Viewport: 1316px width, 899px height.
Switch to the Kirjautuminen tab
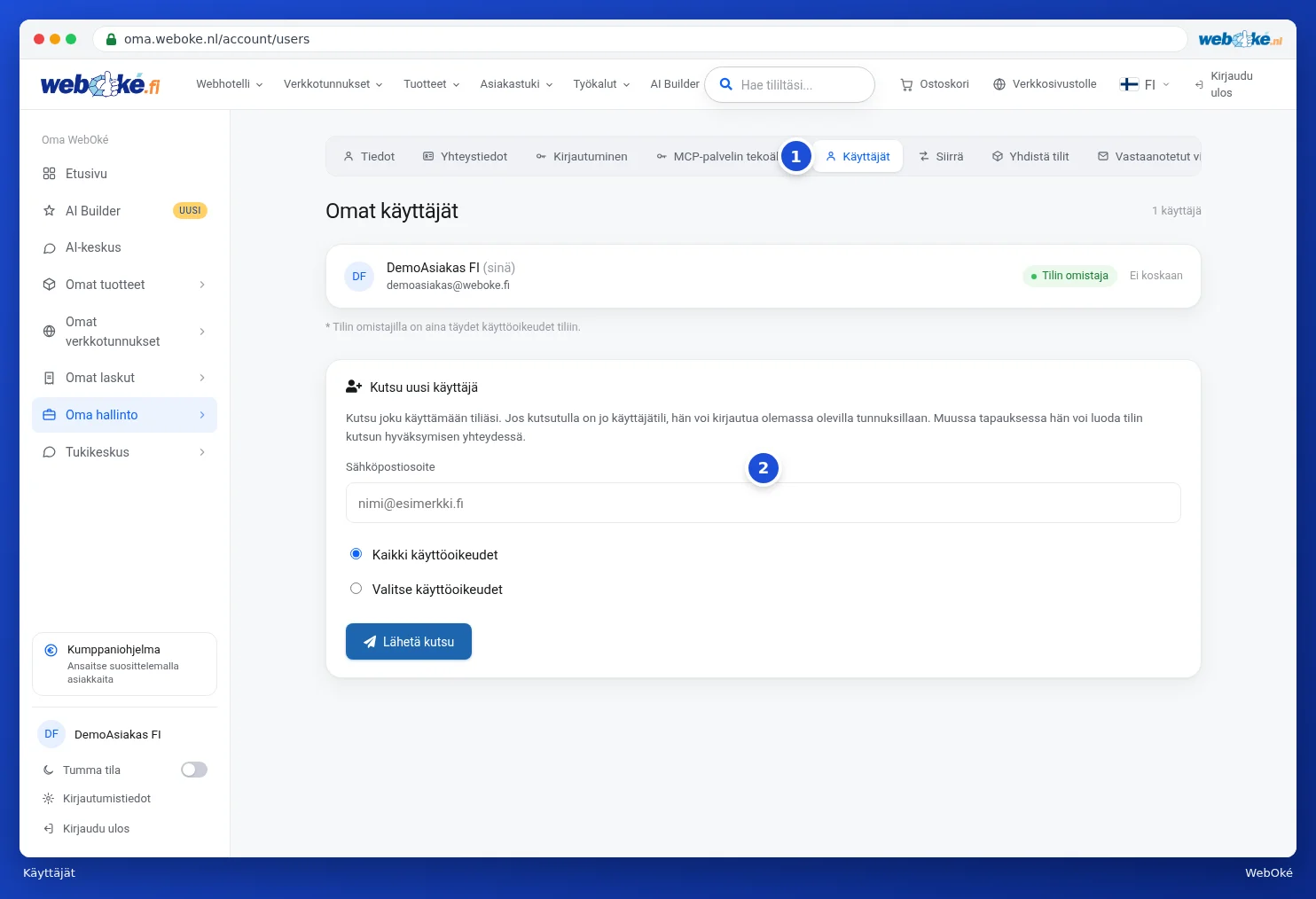(x=582, y=157)
